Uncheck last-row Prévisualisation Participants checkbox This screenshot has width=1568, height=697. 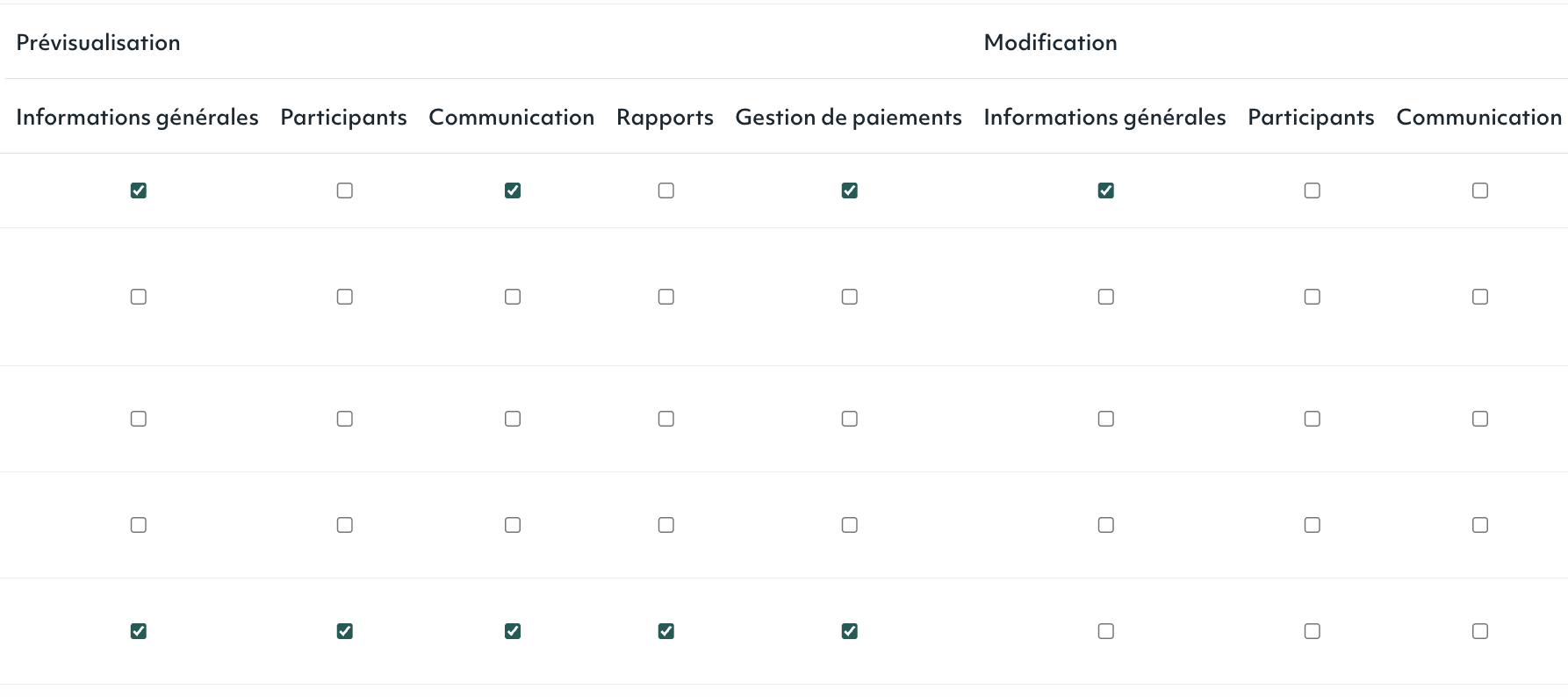point(345,631)
